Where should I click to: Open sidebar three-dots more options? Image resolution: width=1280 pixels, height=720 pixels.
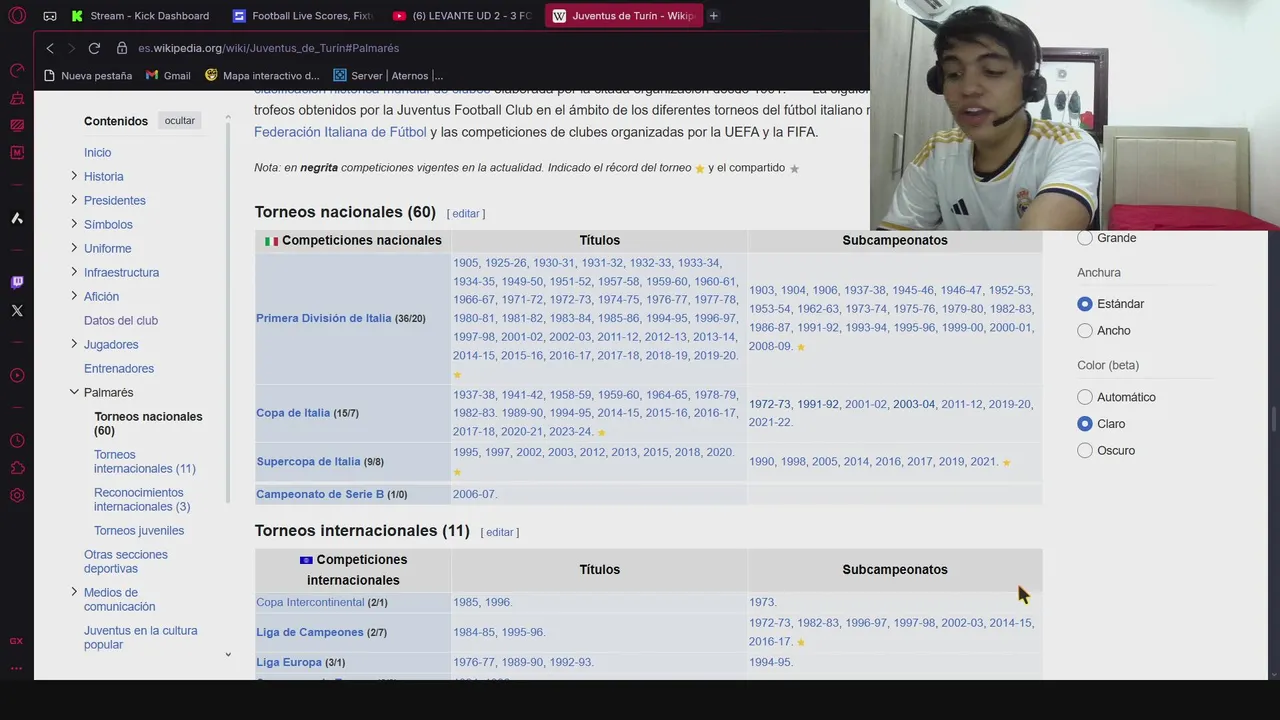[16, 668]
